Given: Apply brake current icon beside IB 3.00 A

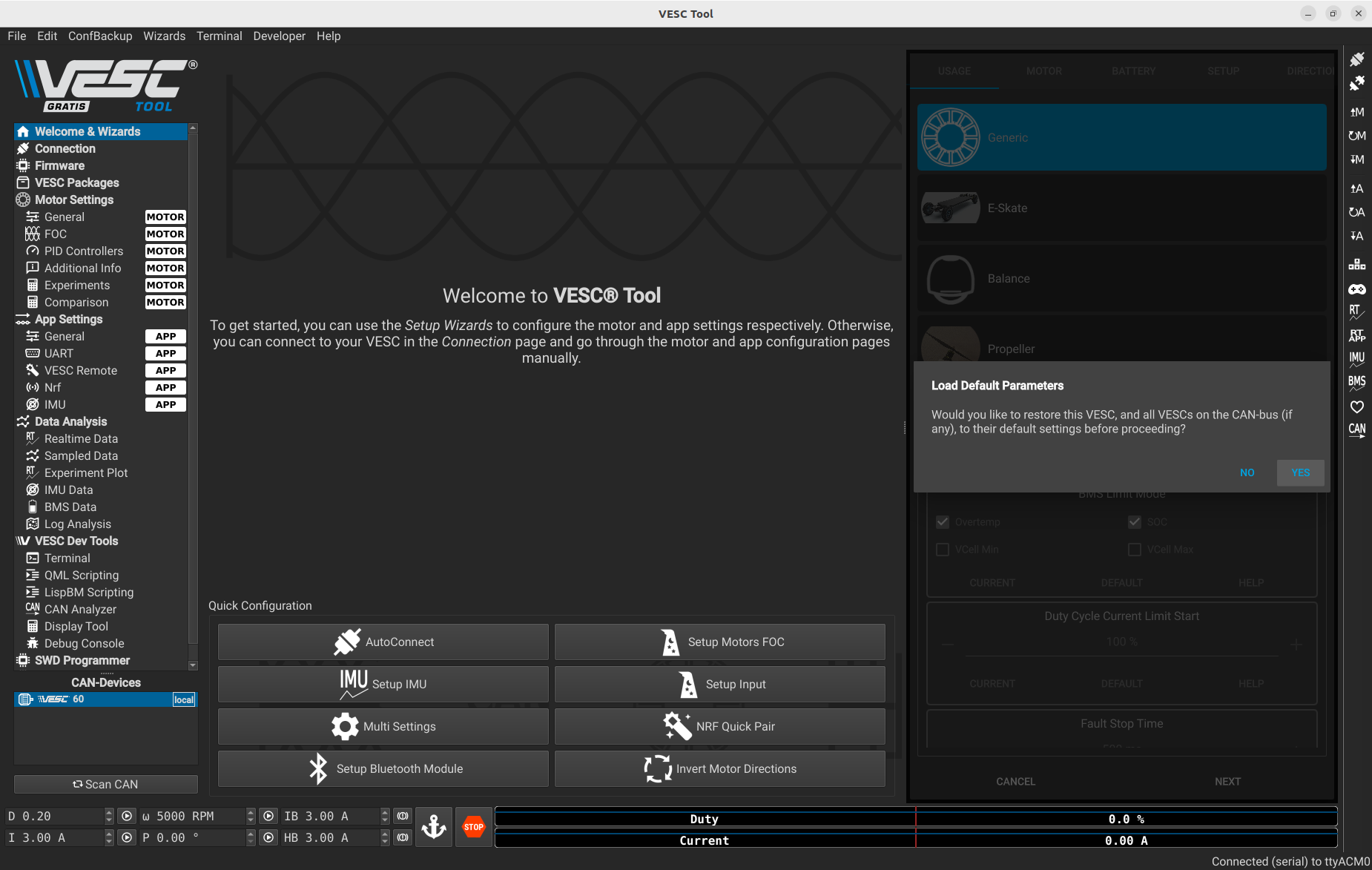Looking at the screenshot, I should click(x=403, y=816).
